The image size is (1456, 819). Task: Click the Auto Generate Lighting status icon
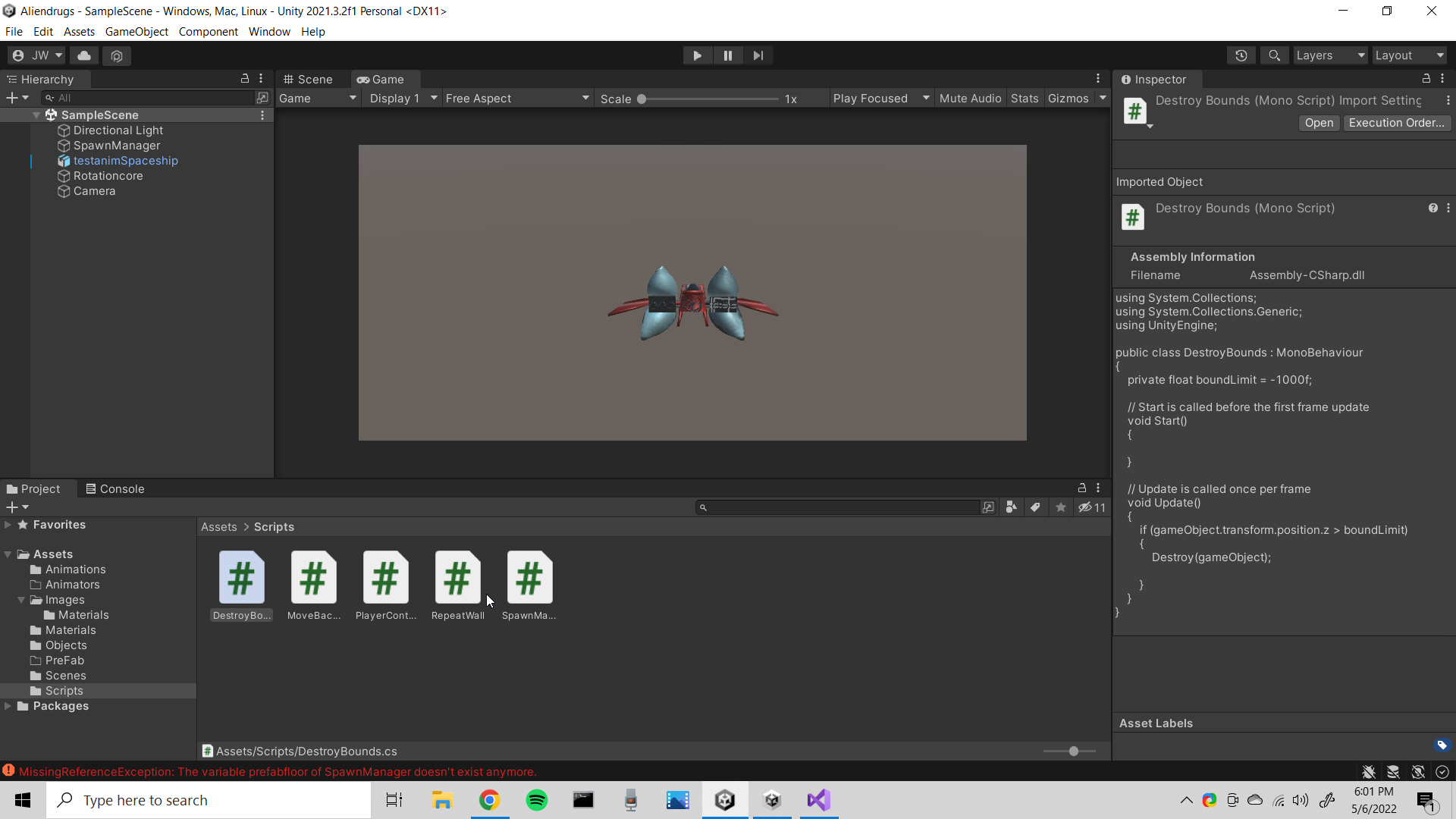tap(1418, 772)
